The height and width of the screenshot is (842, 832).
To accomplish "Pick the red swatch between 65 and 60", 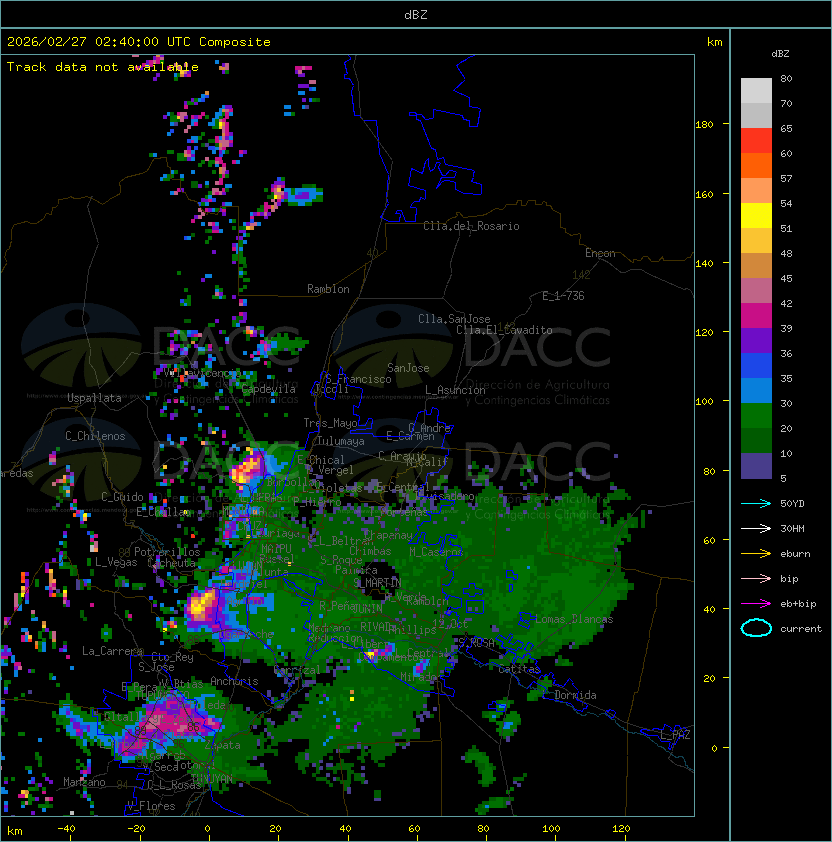I will pyautogui.click(x=756, y=140).
